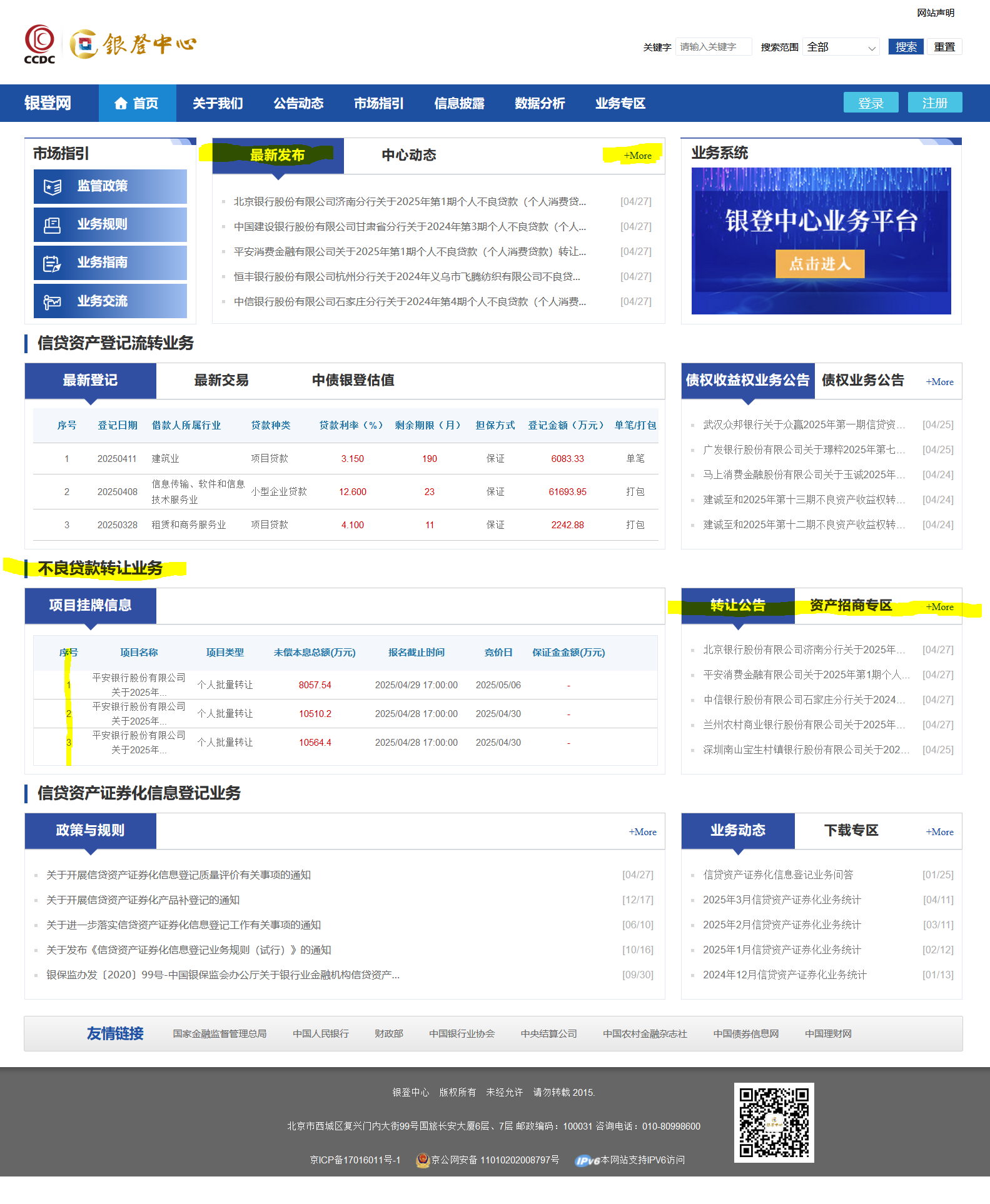This screenshot has width=990, height=1204.
Task: Open the 财政部 friendly link
Action: click(389, 1034)
